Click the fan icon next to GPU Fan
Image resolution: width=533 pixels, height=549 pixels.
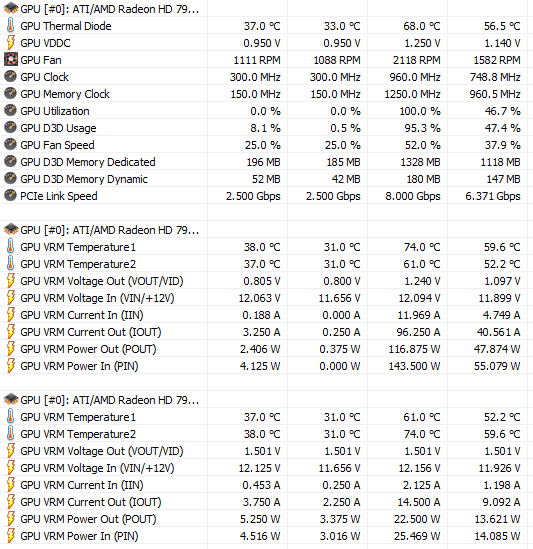(x=11, y=60)
